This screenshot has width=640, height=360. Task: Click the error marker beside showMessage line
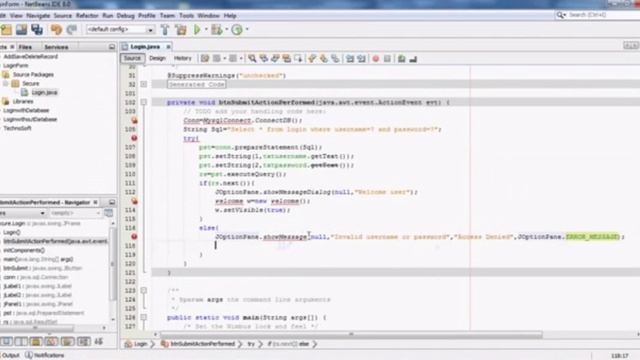134,237
